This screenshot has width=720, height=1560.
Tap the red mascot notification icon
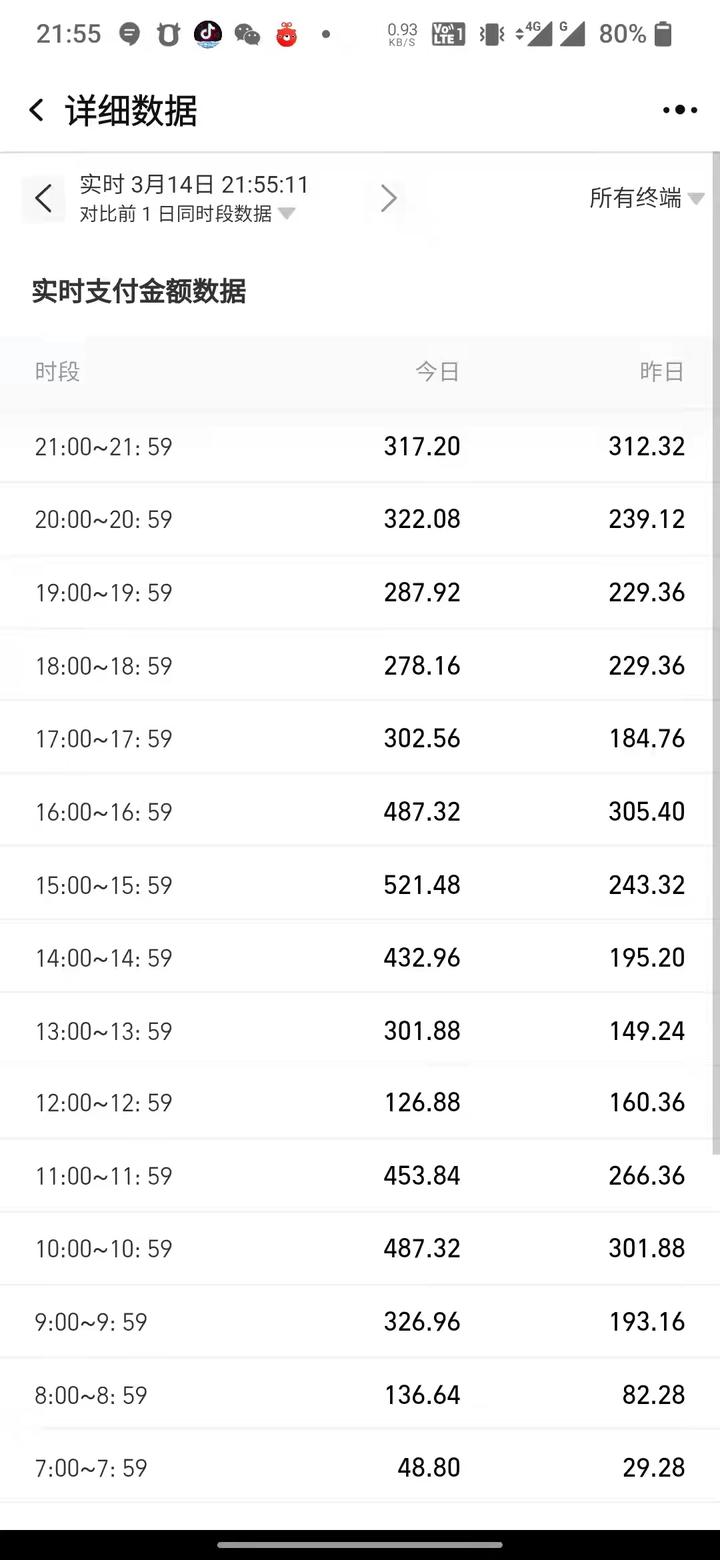(x=287, y=35)
